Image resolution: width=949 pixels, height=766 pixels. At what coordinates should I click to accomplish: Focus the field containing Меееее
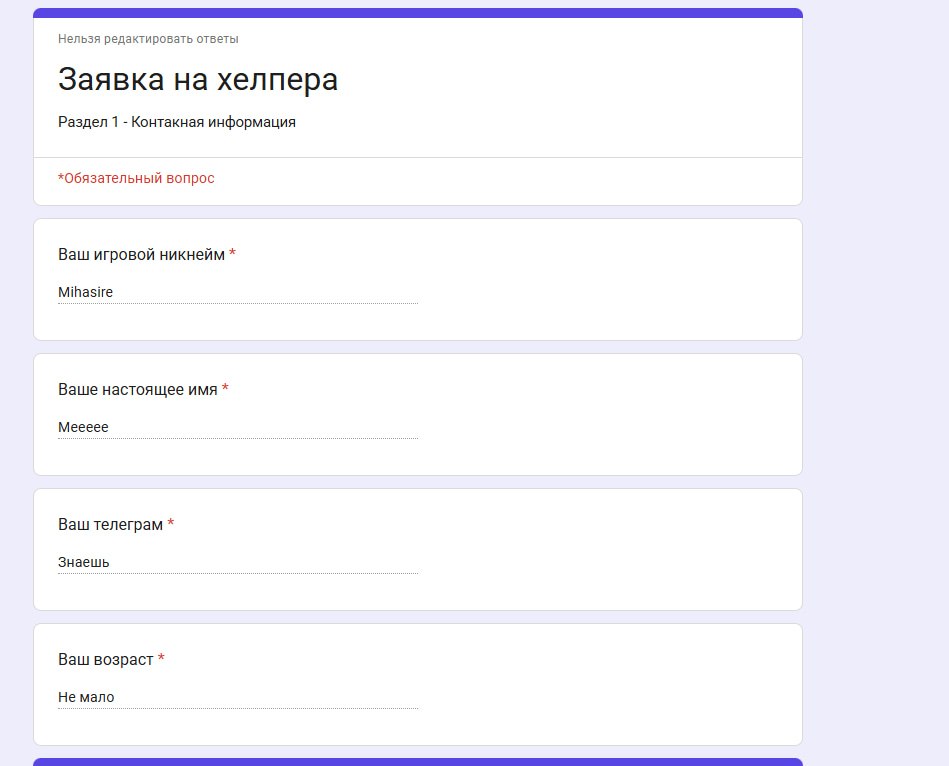pyautogui.click(x=238, y=427)
